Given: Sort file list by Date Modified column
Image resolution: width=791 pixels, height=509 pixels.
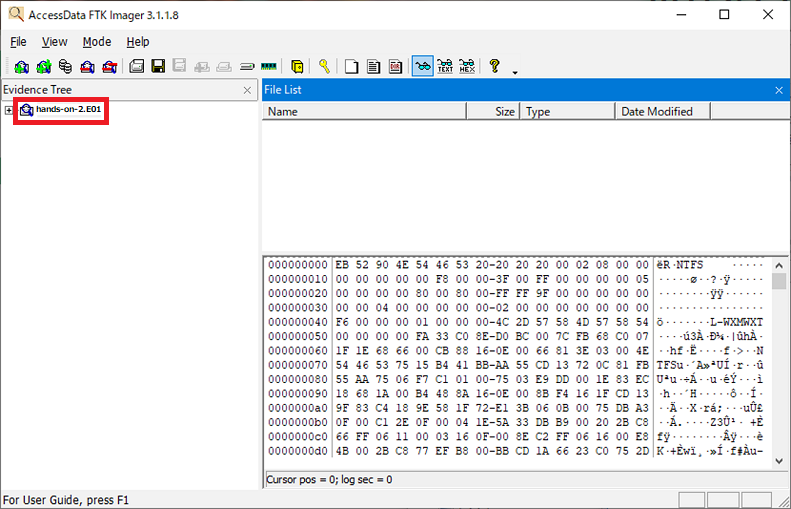Looking at the screenshot, I should 663,111.
